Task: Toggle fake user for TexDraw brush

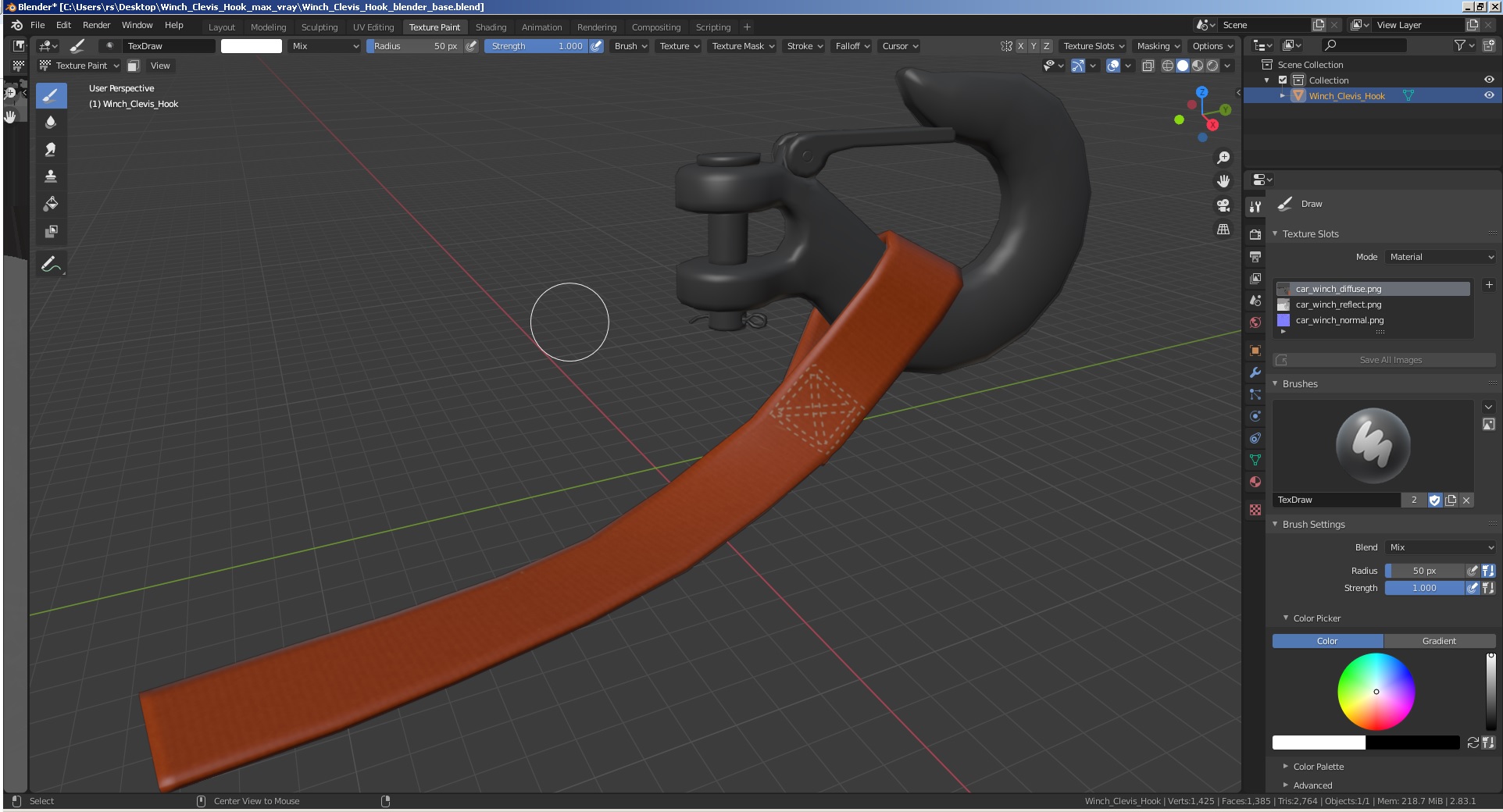Action: coord(1434,500)
